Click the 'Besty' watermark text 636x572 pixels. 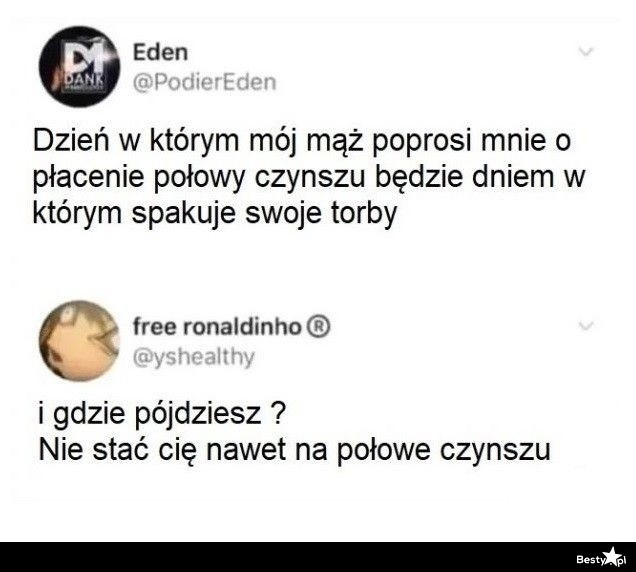tap(590, 560)
